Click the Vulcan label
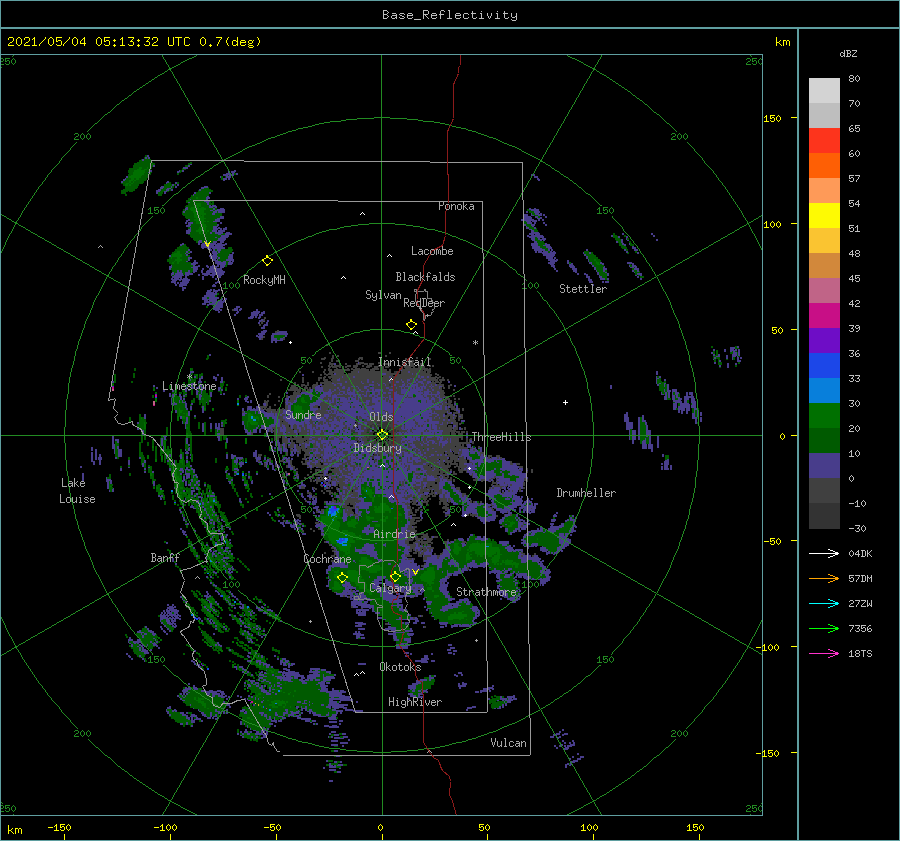The width and height of the screenshot is (900, 841). pyautogui.click(x=508, y=743)
